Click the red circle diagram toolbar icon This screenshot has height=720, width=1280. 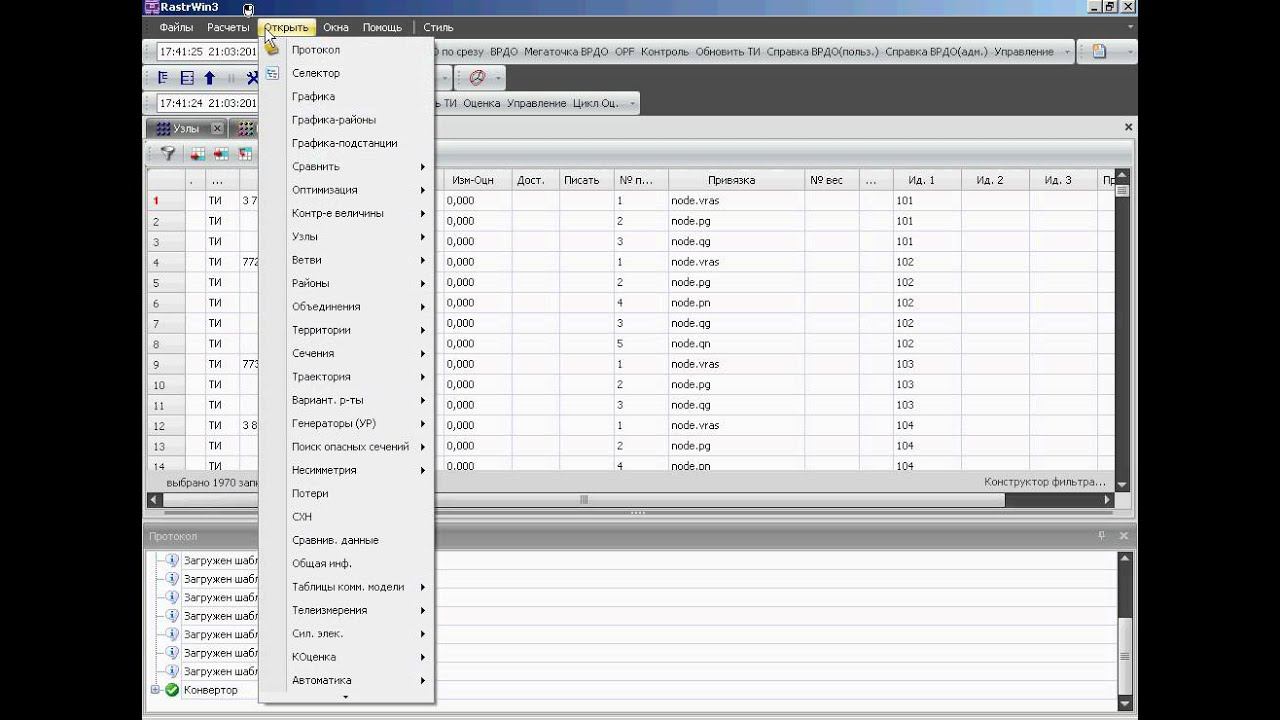point(477,78)
